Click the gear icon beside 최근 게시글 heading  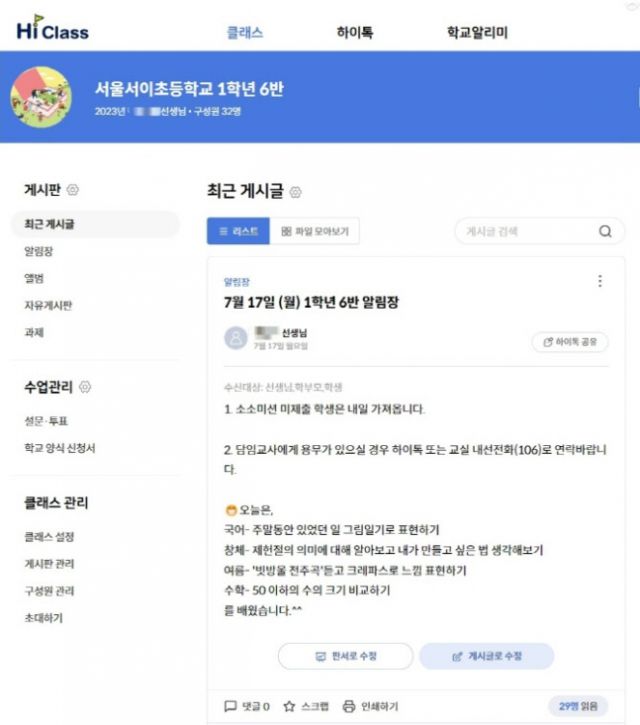(x=295, y=192)
